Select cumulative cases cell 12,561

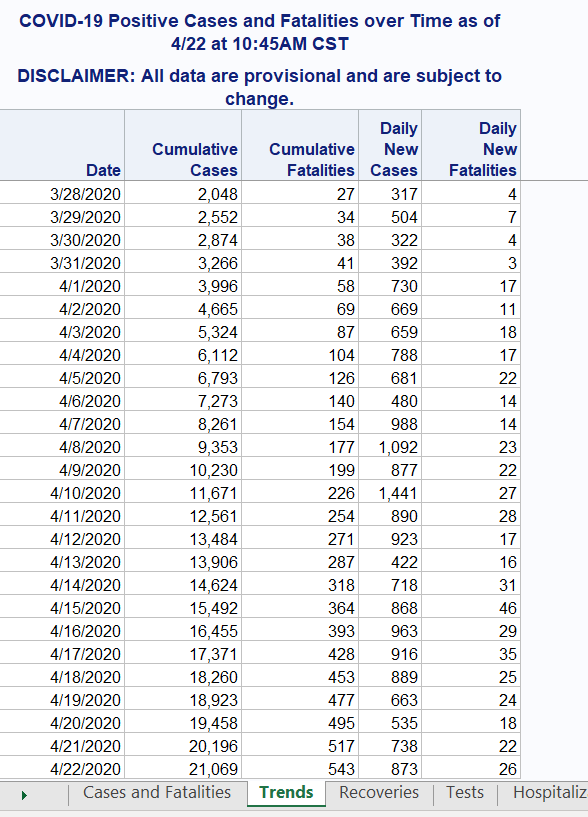(x=183, y=515)
